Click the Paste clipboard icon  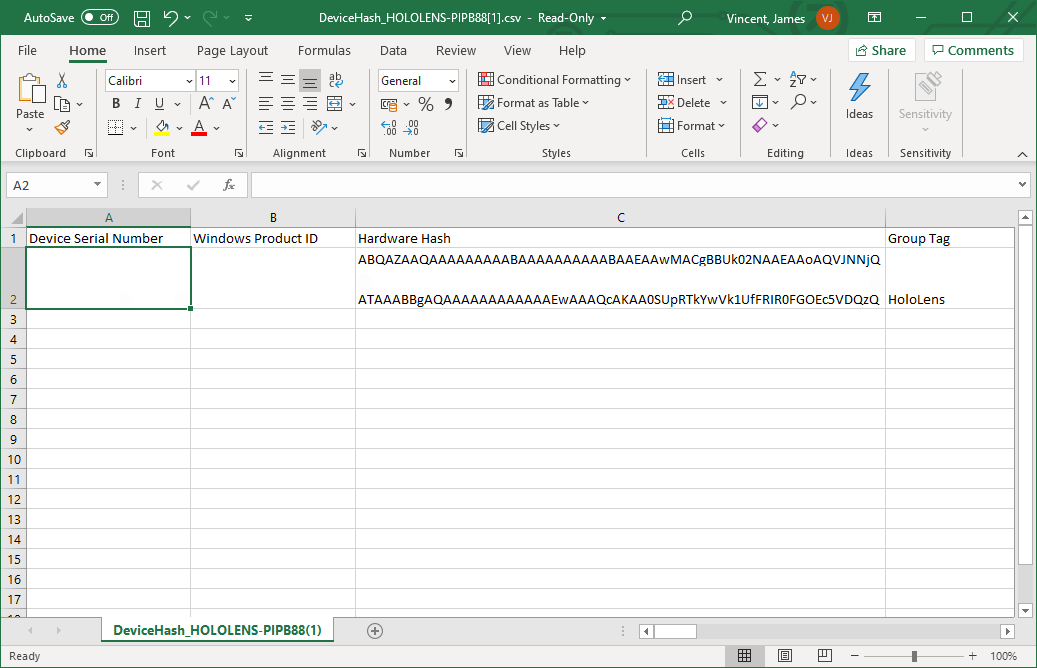pos(30,89)
